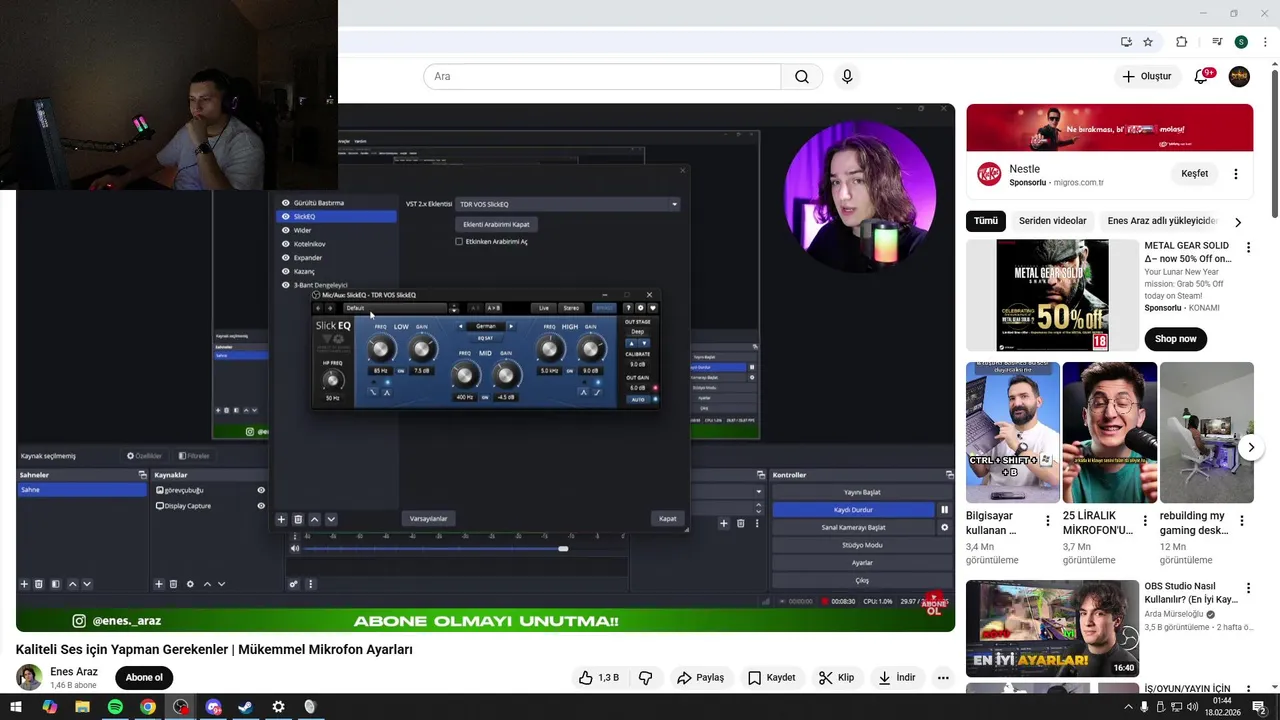This screenshot has width=1280, height=720.
Task: Toggle the 3-Bant Dengeleyici filter eye icon
Action: pos(285,285)
